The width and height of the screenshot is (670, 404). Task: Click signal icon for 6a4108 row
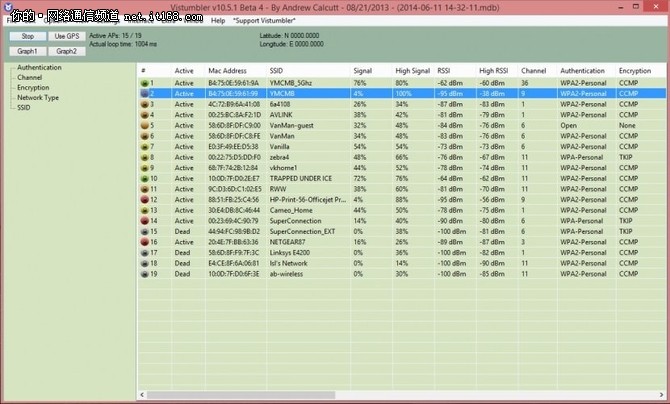click(x=144, y=104)
